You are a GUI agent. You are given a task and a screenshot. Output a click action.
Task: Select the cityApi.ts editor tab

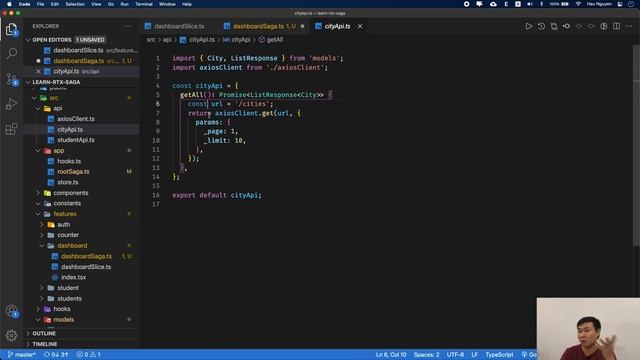point(337,26)
